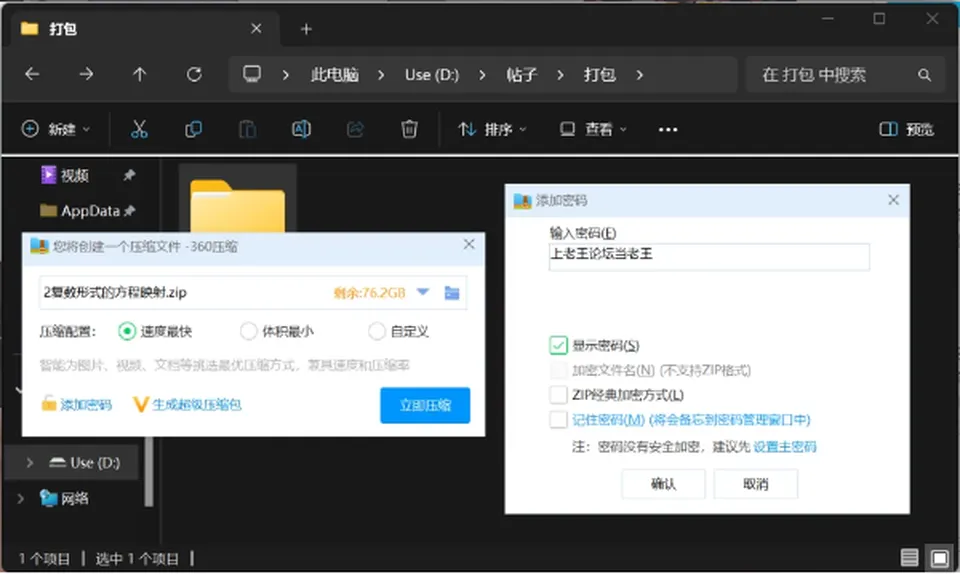
Task: Close the 打包 tab
Action: (257, 29)
